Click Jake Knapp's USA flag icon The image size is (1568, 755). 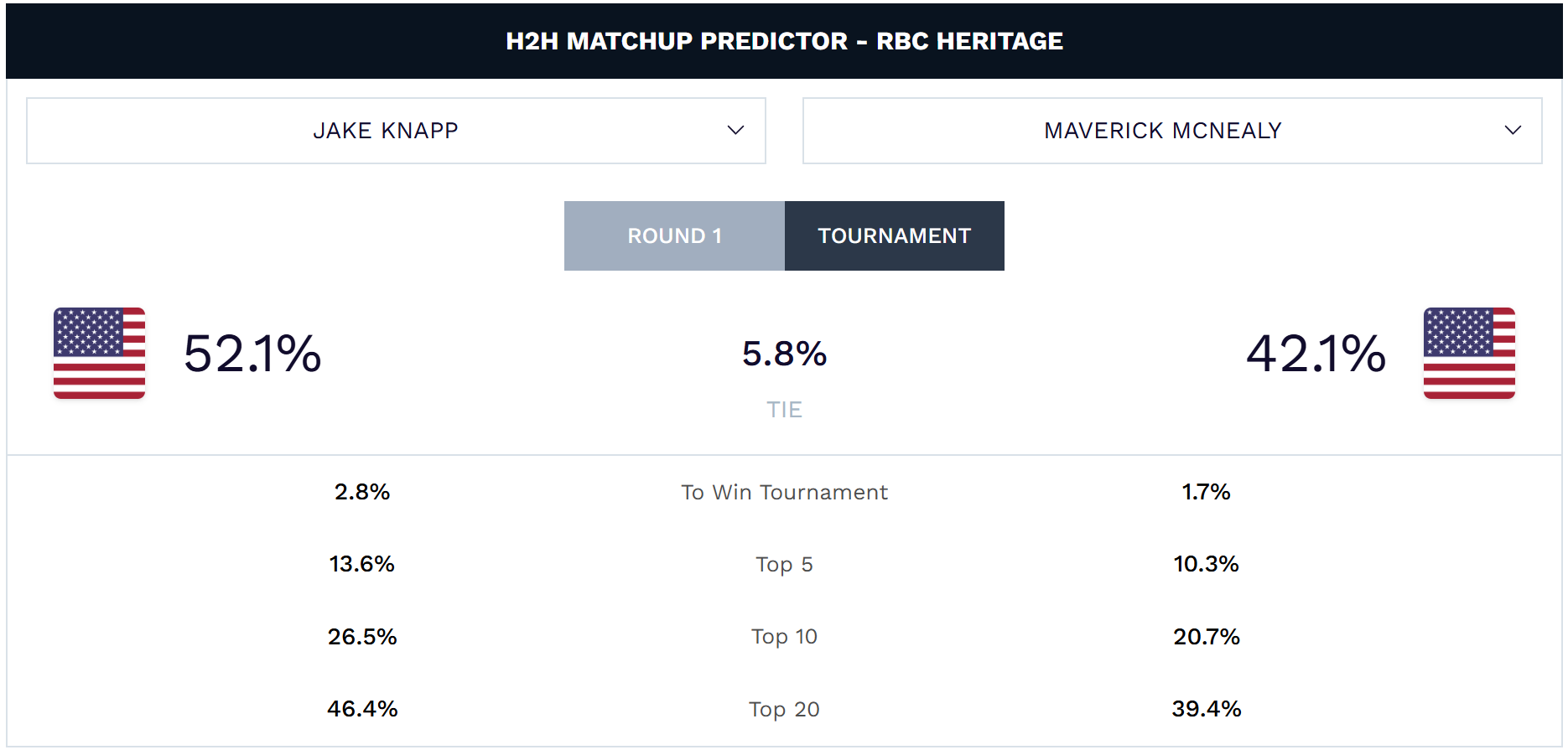click(99, 353)
